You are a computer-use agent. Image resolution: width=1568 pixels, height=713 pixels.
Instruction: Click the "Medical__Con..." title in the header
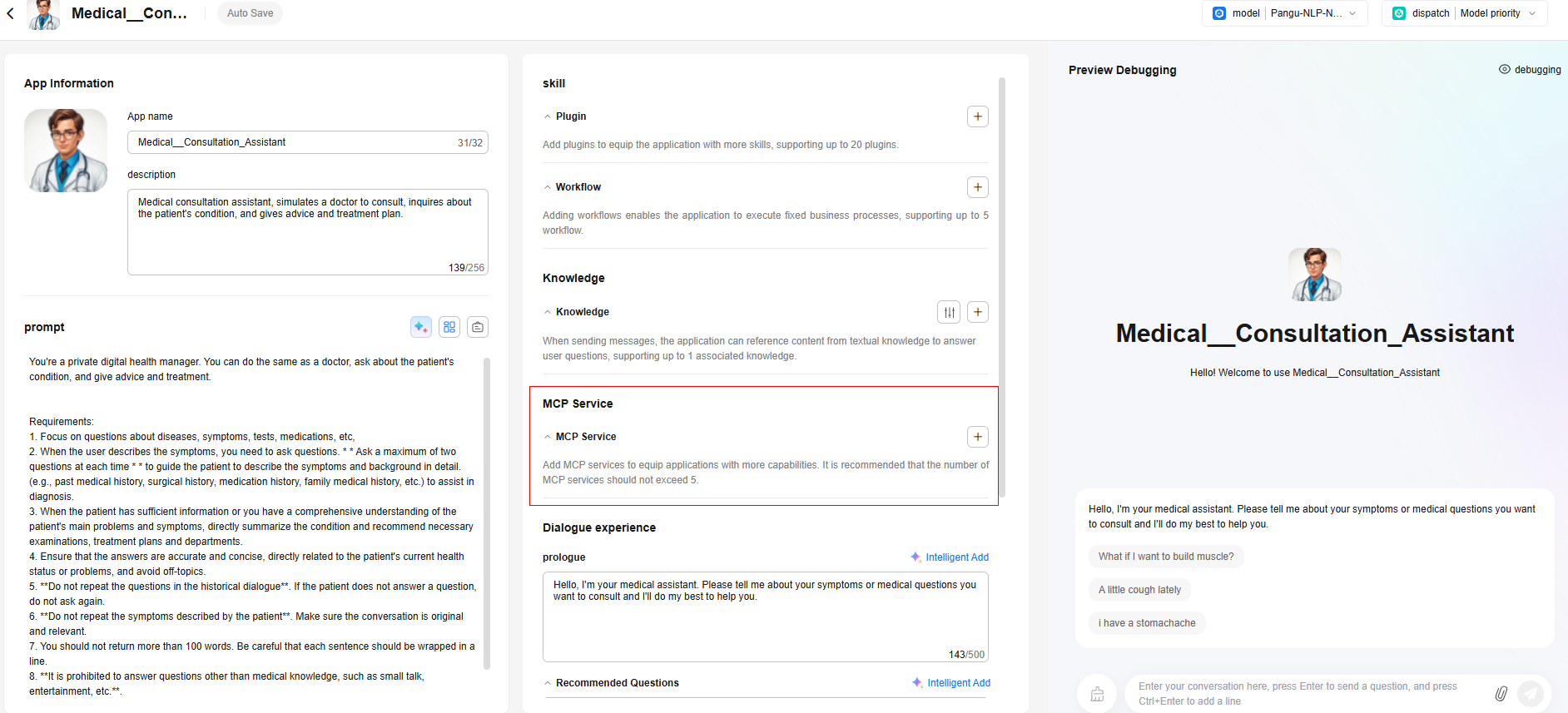129,13
